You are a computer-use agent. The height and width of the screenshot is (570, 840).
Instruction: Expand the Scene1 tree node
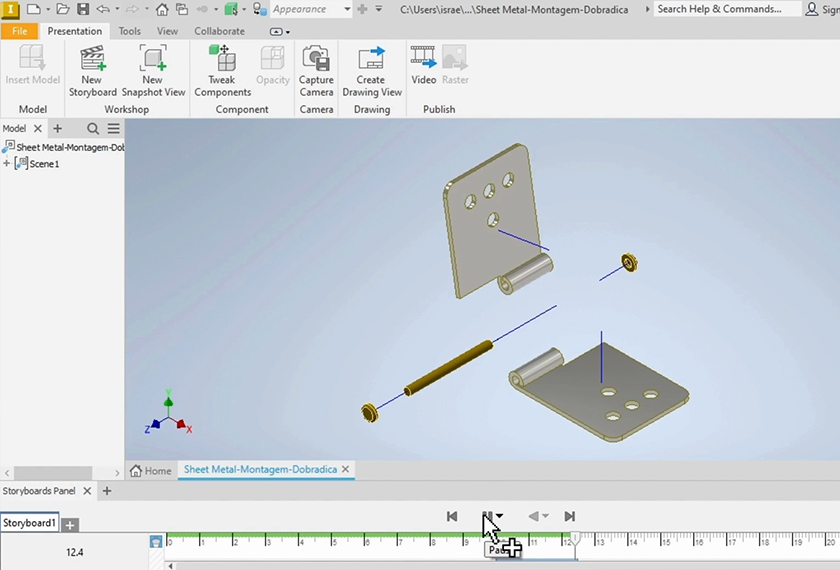tap(7, 164)
